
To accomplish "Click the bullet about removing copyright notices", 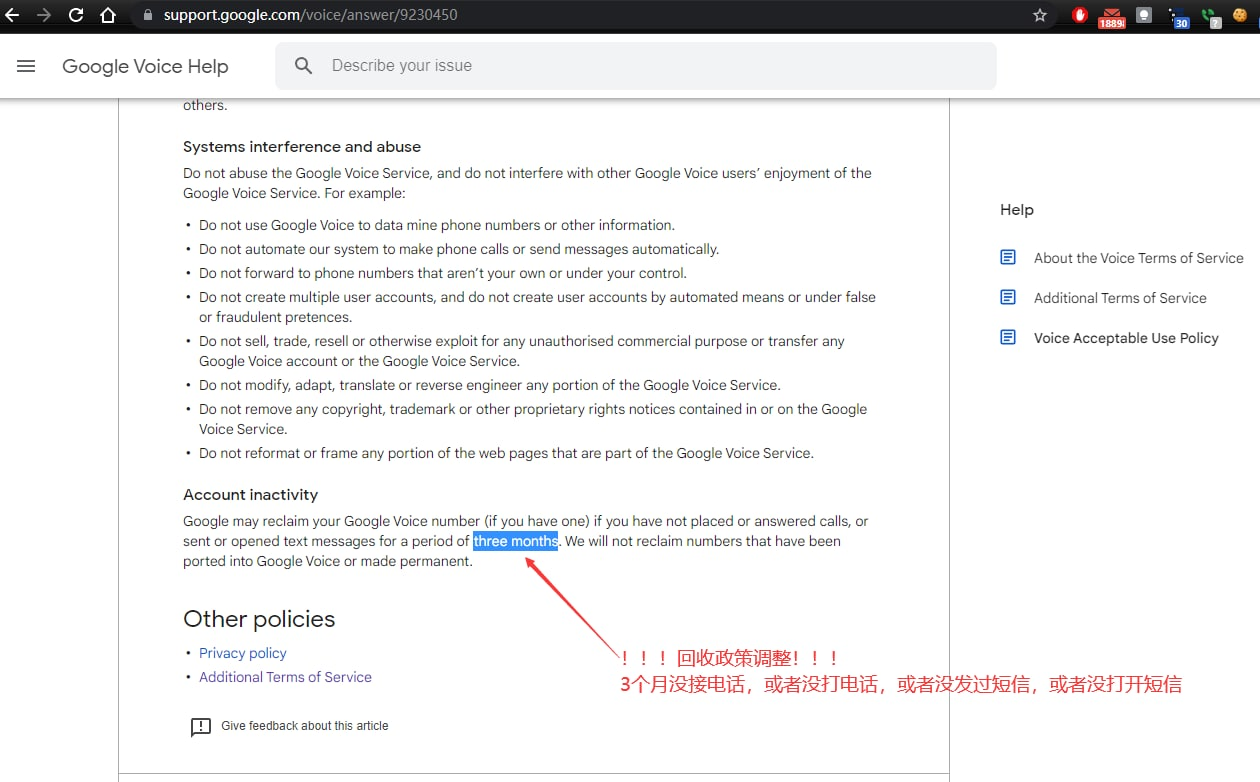I will [x=533, y=419].
